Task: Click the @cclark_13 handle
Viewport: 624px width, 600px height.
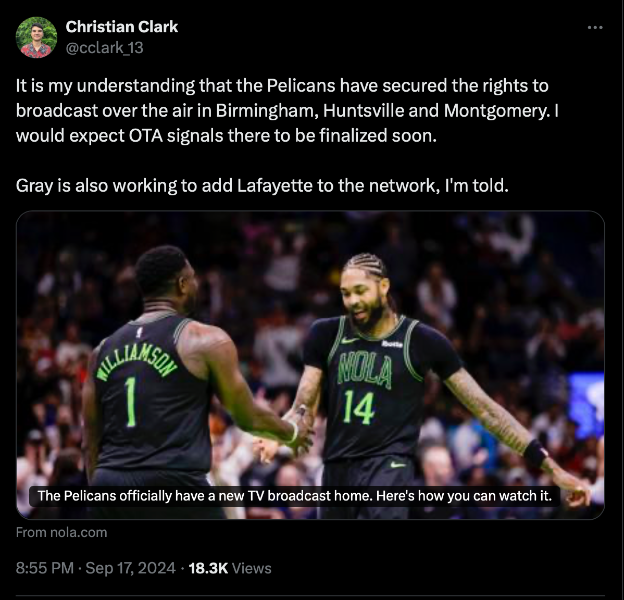Action: pos(104,48)
